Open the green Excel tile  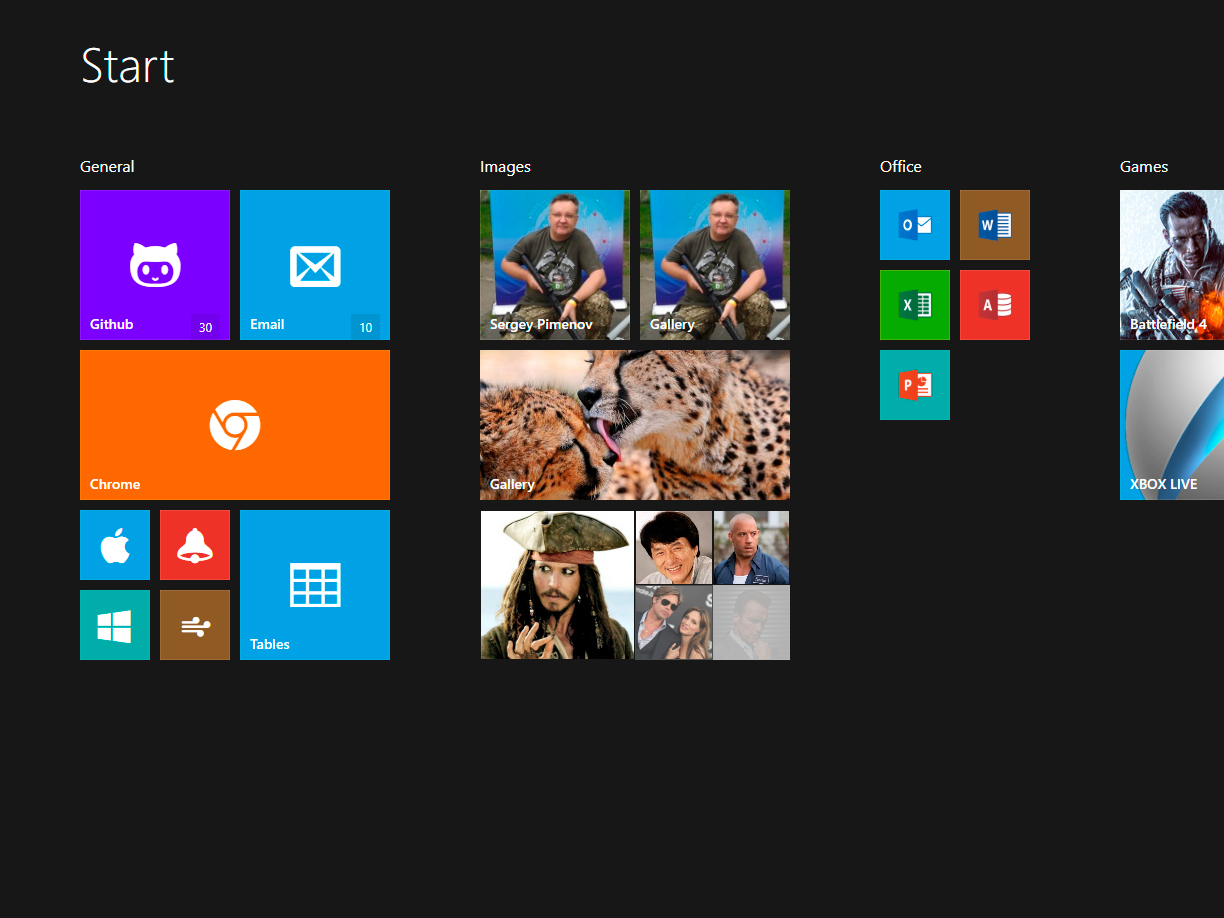(x=915, y=305)
